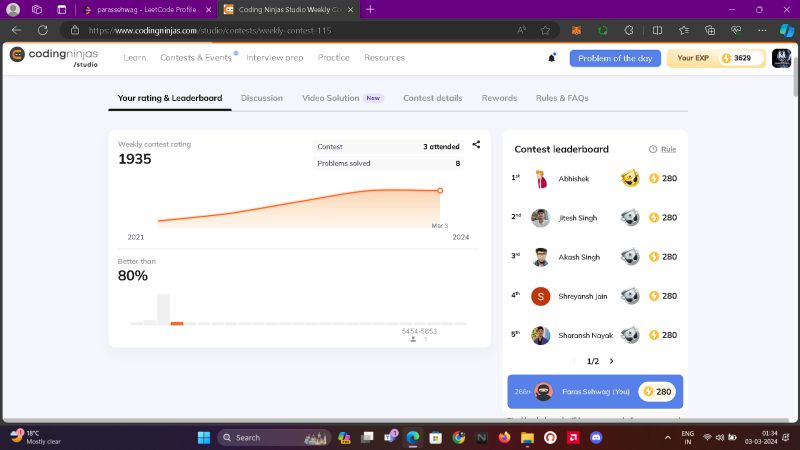The width and height of the screenshot is (800, 450).
Task: Close the LeetCode Profile tab
Action: coord(209,10)
